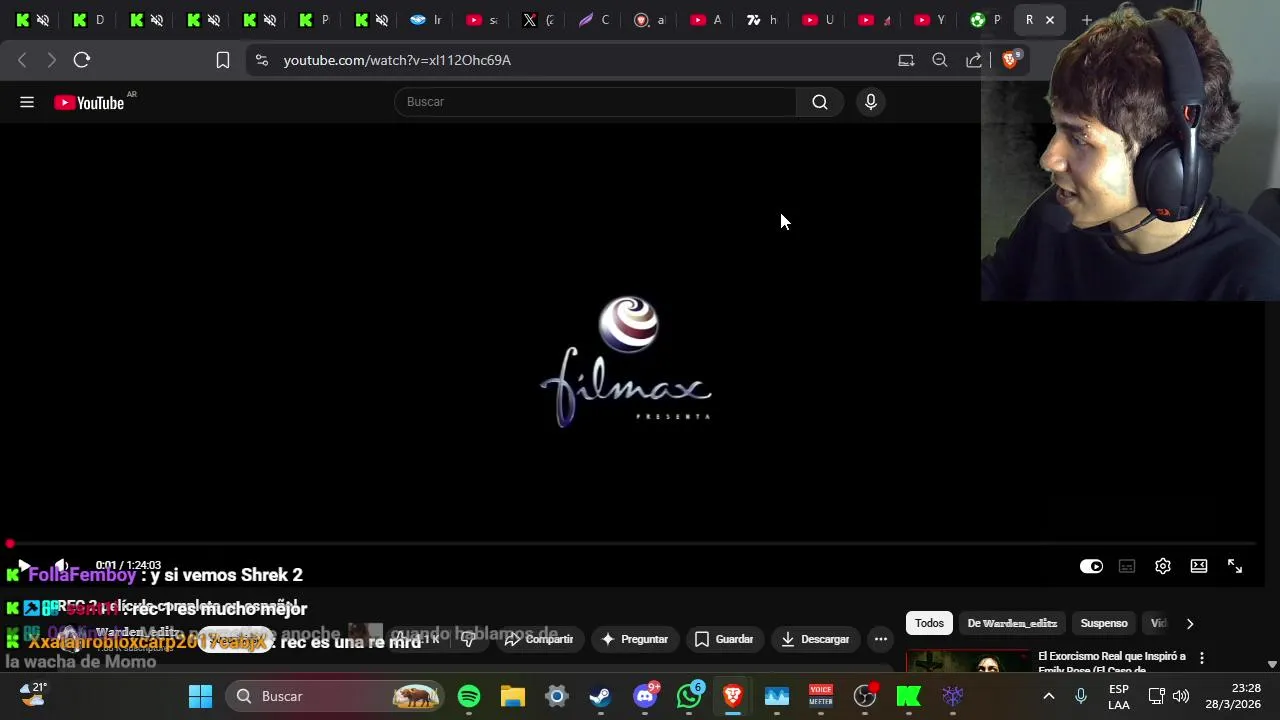This screenshot has width=1280, height=720.
Task: Open ESP LAA keyboard language selector
Action: point(1119,697)
